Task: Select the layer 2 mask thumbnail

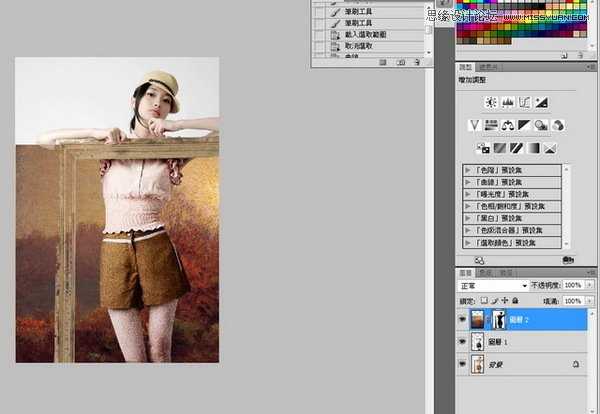Action: [x=498, y=319]
